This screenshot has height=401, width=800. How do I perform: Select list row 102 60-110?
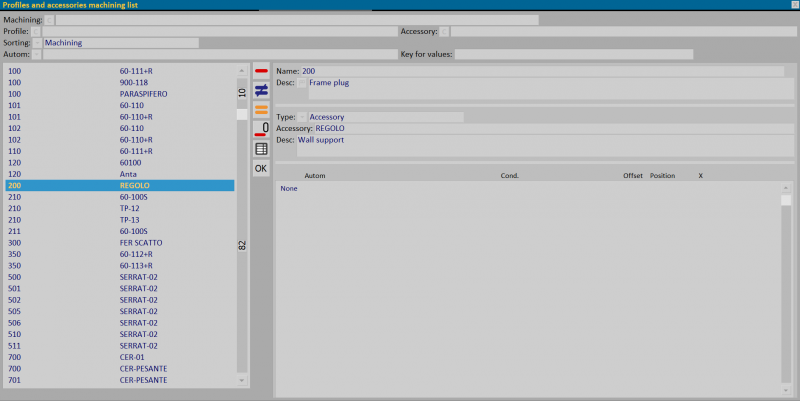click(120, 129)
